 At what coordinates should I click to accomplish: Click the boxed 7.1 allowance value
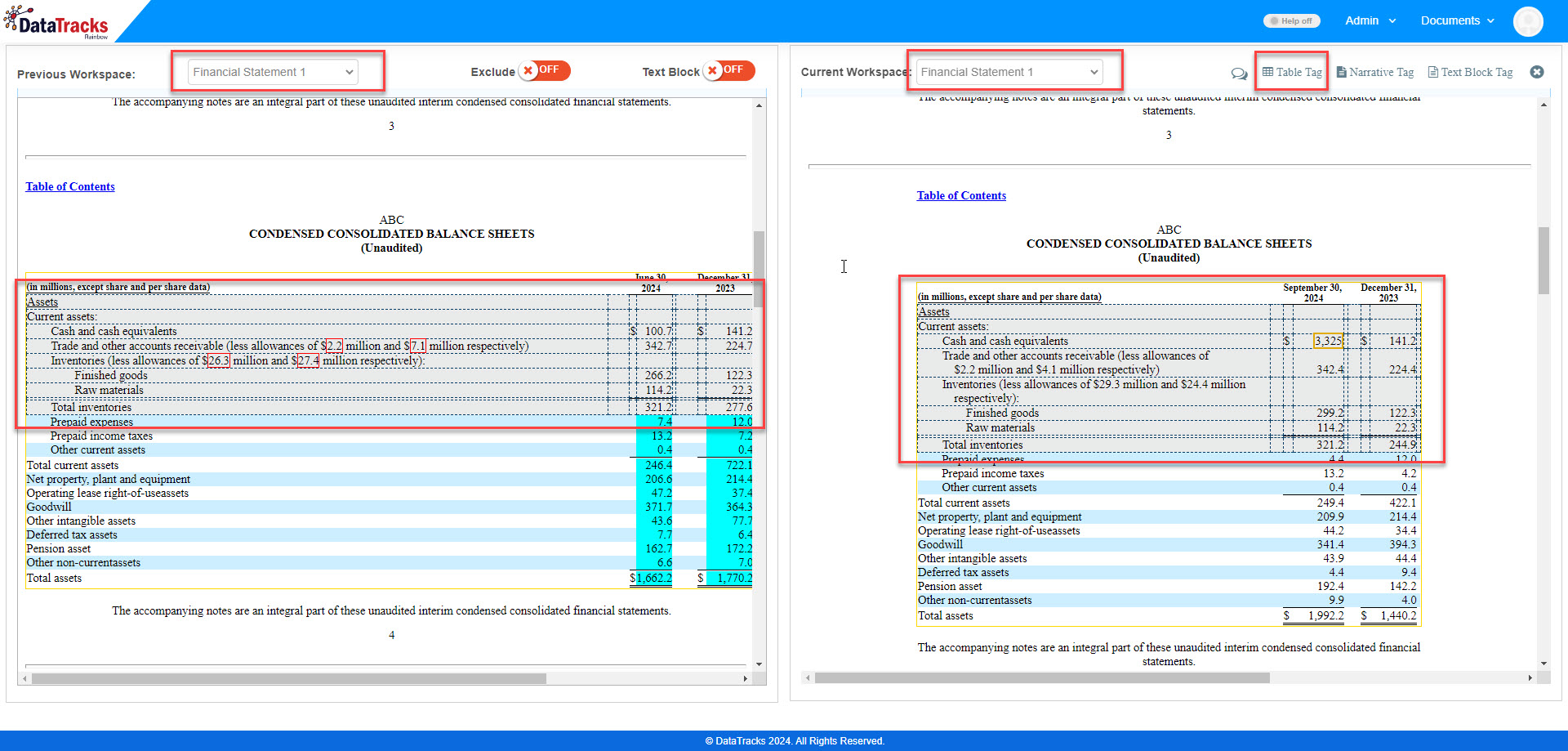click(x=417, y=346)
